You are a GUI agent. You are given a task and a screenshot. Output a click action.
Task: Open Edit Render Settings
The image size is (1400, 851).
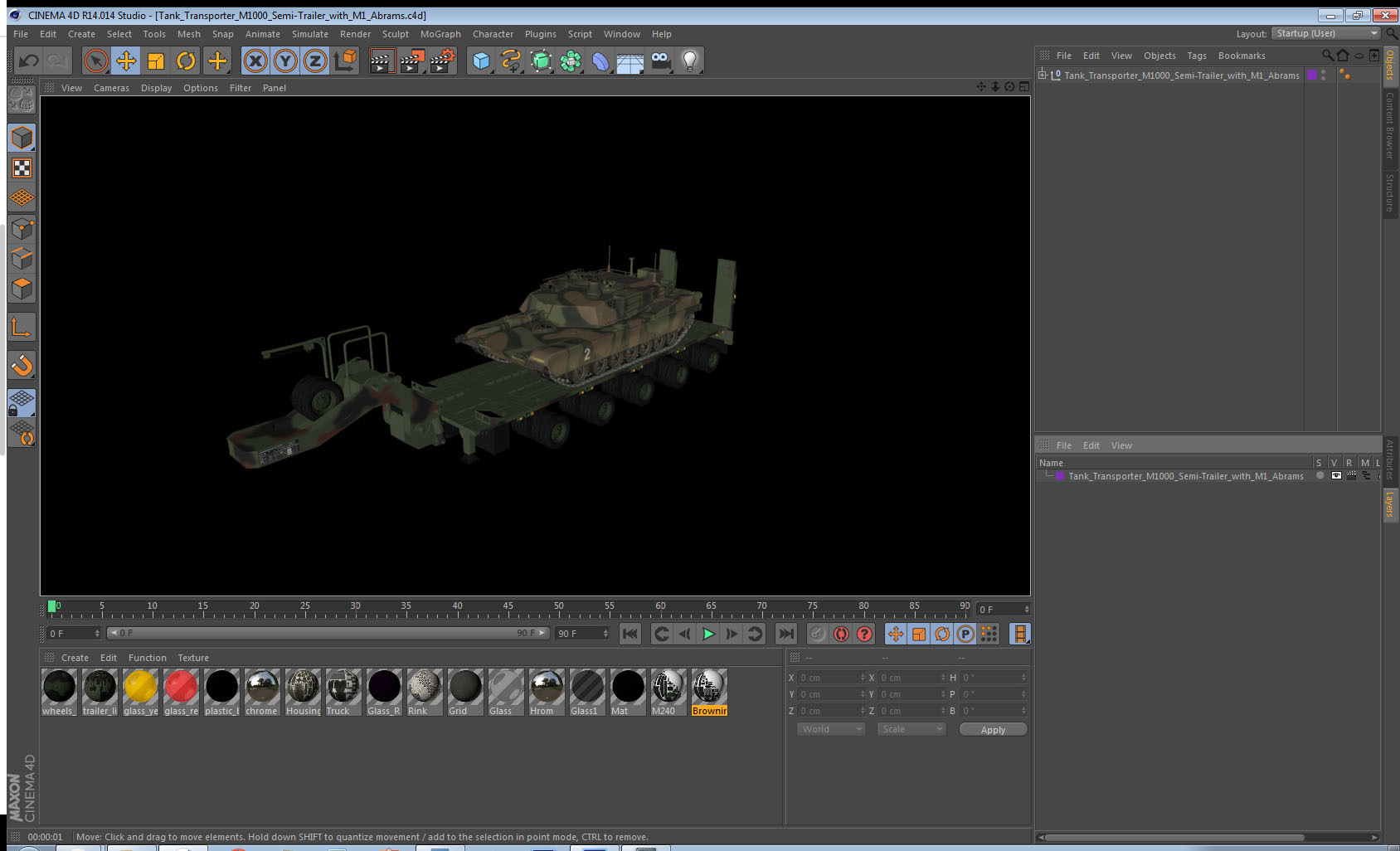coord(442,61)
